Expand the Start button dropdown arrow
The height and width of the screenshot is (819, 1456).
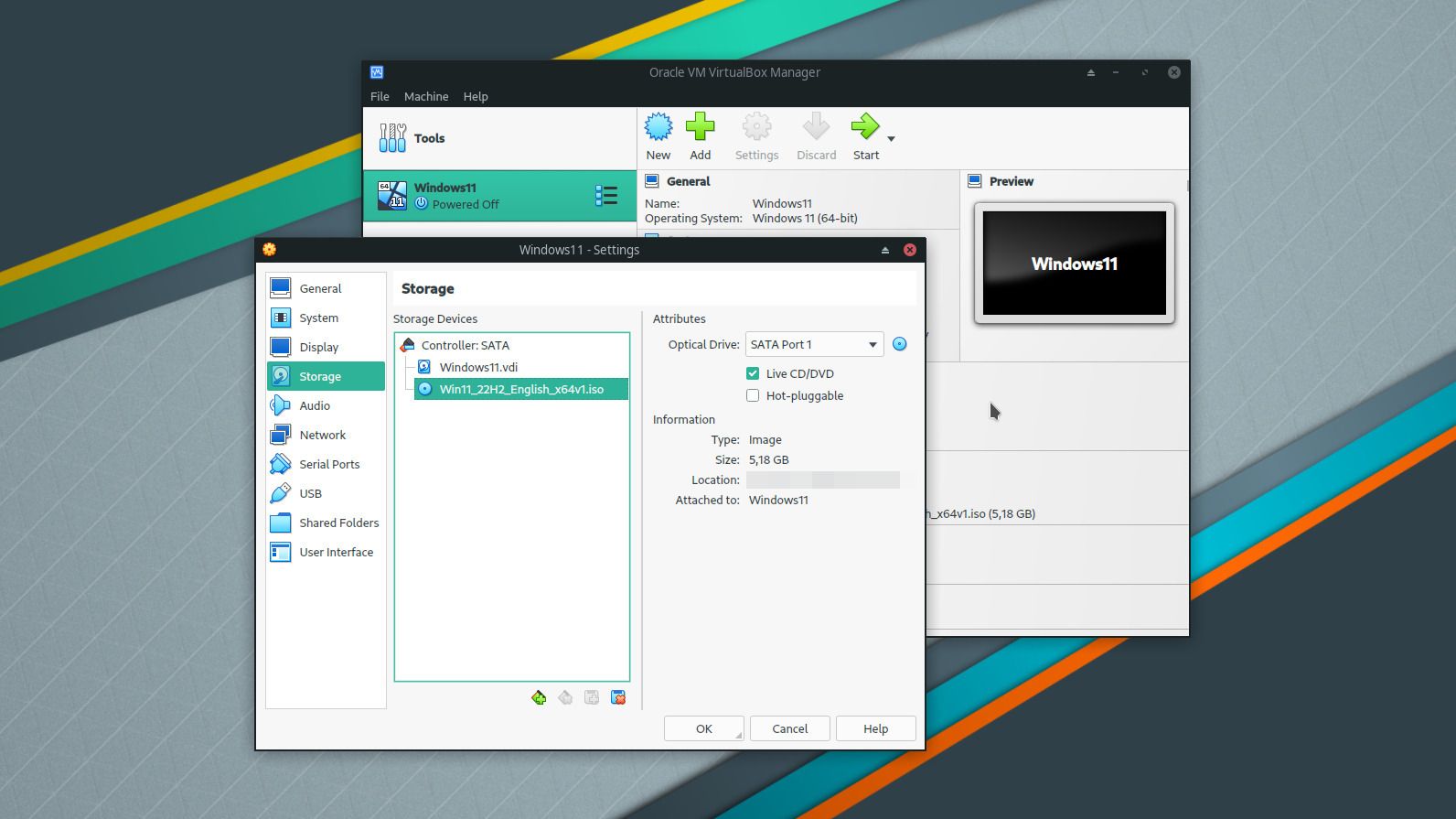891,139
